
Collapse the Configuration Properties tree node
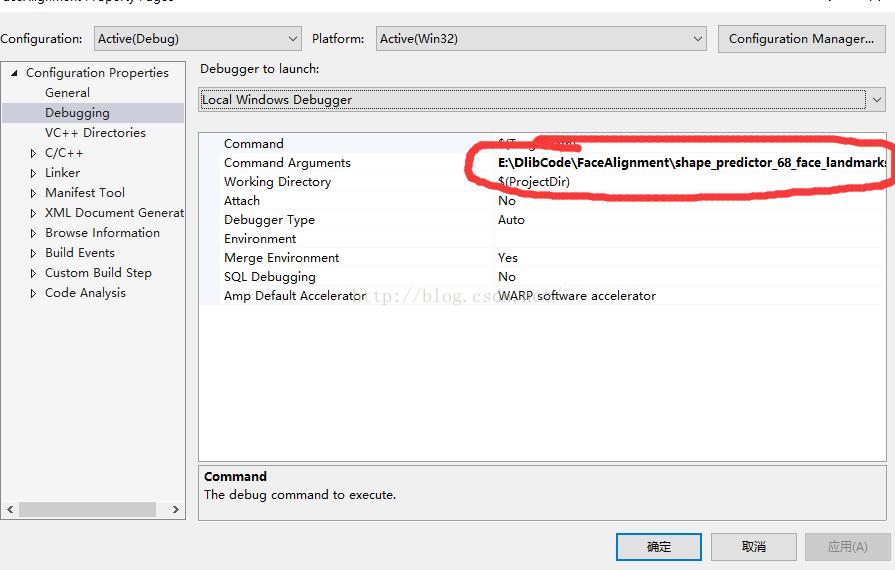pos(14,73)
